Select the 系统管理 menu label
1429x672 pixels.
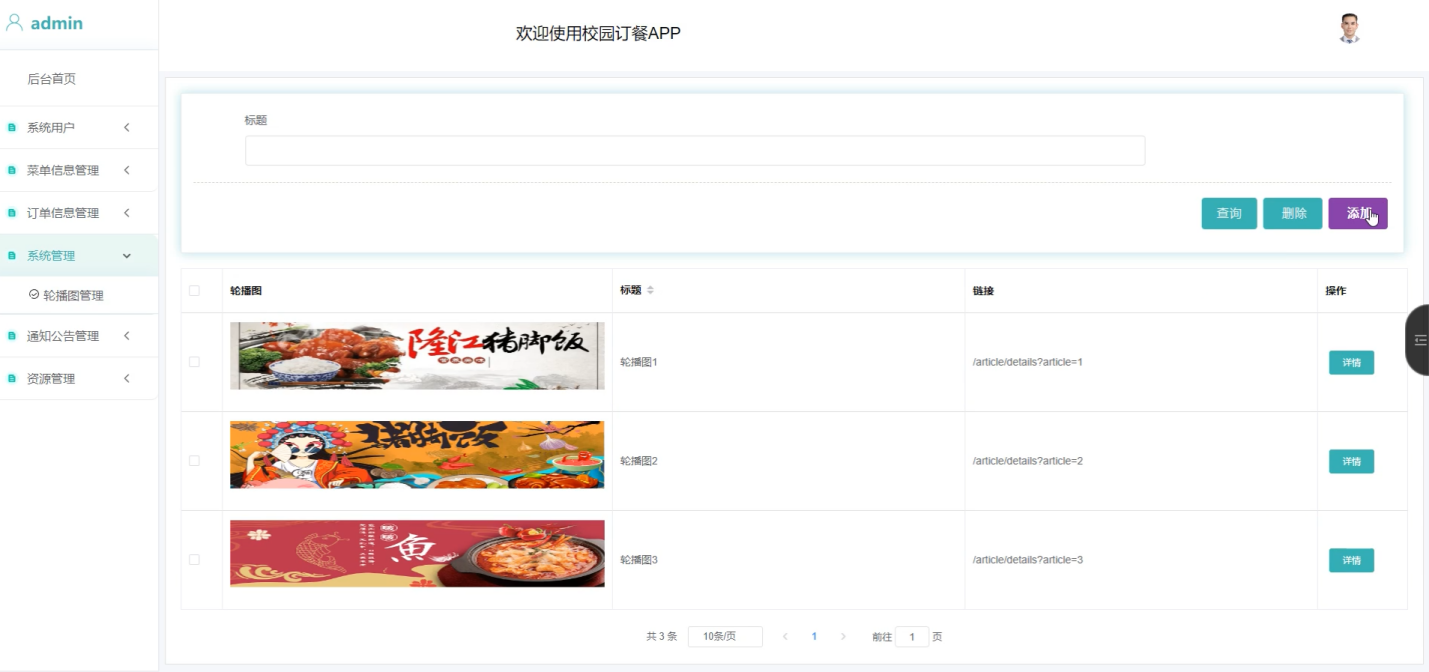pyautogui.click(x=51, y=256)
